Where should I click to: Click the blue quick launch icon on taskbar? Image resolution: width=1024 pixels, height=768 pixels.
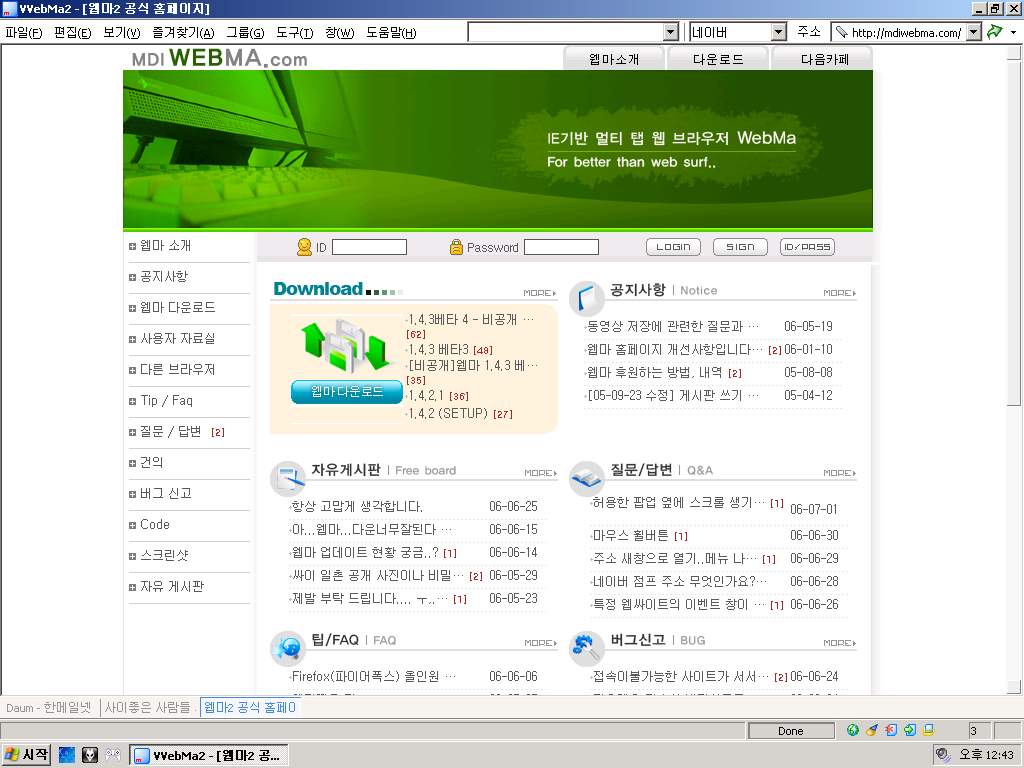click(67, 755)
